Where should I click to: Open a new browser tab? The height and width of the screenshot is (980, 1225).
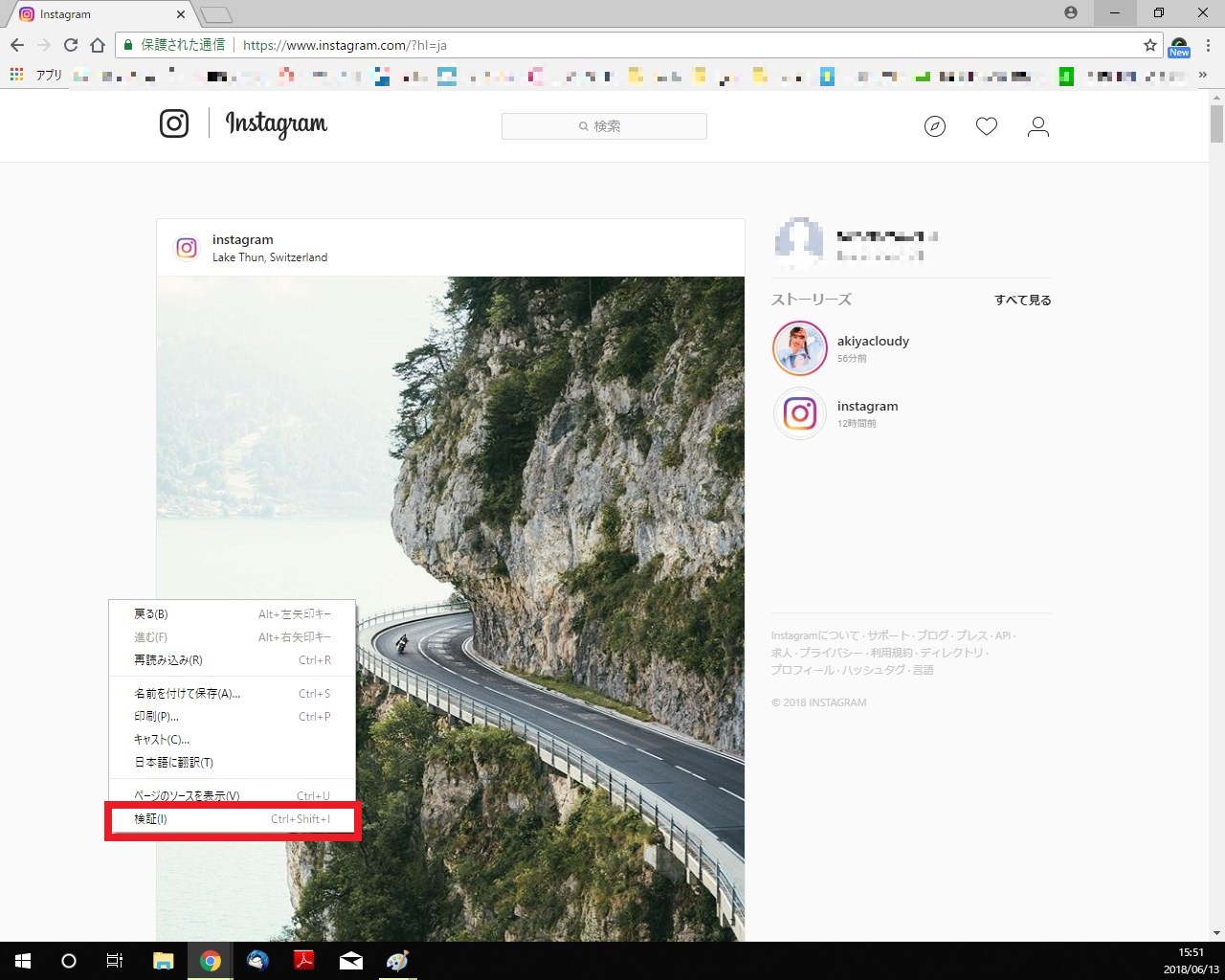pyautogui.click(x=217, y=15)
